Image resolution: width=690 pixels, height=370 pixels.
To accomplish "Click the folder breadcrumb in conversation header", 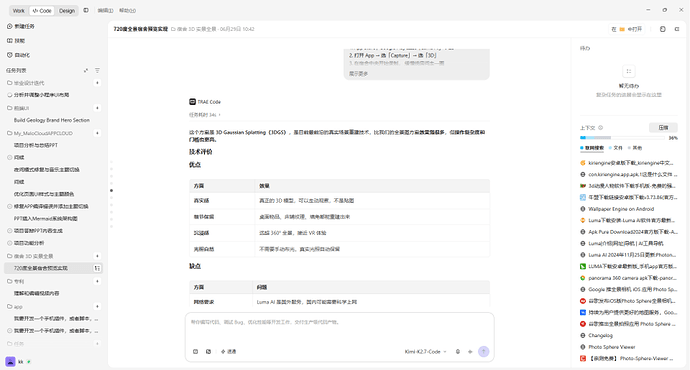I will [194, 29].
